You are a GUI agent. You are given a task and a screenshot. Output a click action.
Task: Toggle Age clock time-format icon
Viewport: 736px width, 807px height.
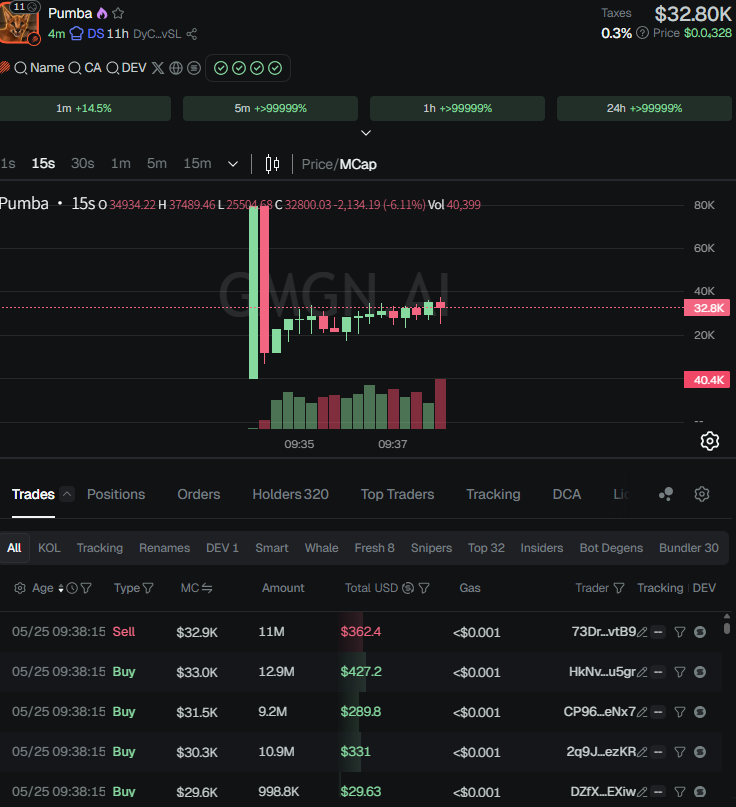(72, 588)
